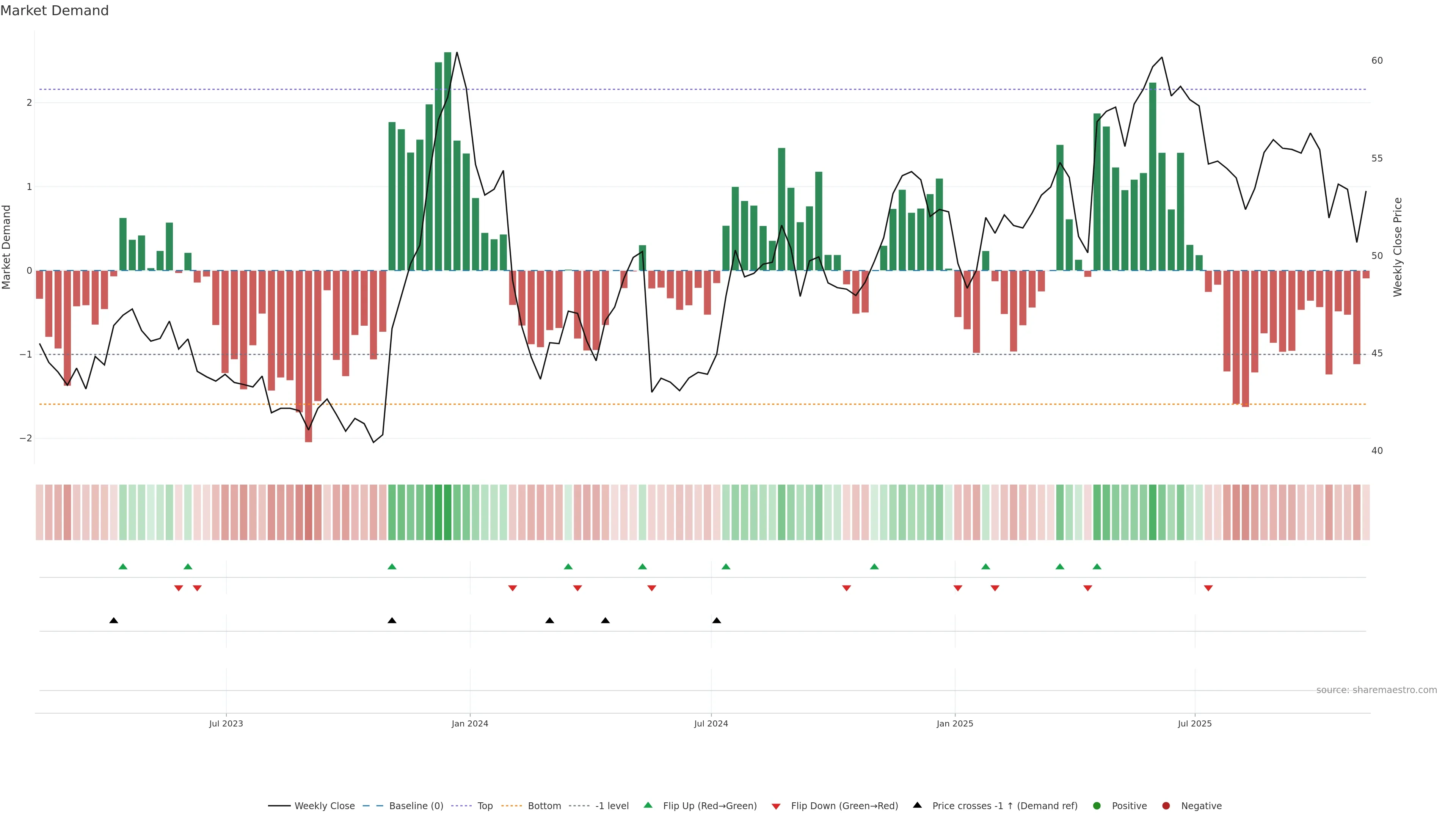Click the Weekly Close black line legend icon
This screenshot has width=1456, height=819.
coord(279,805)
